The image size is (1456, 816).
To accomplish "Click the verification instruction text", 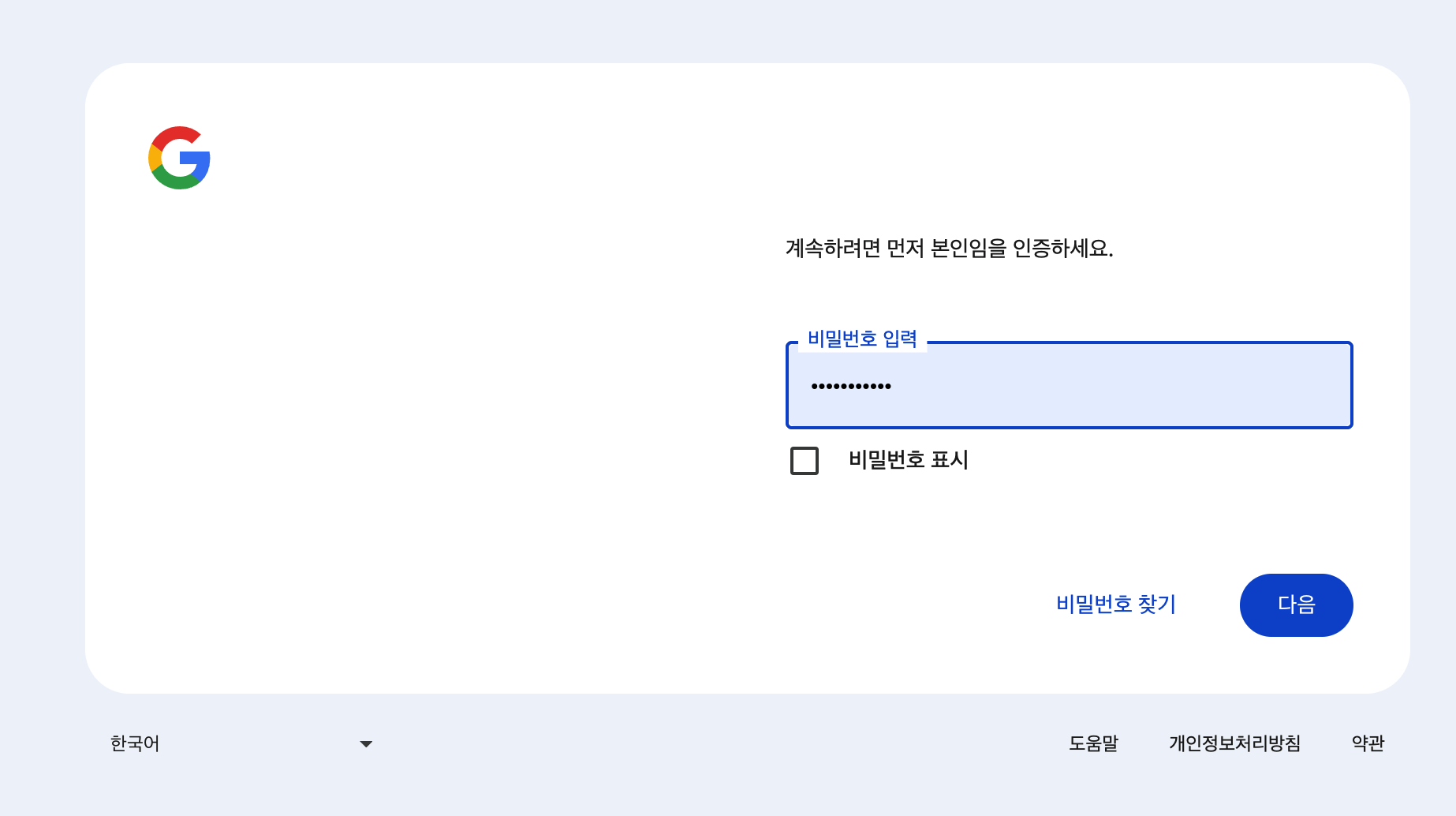I will pyautogui.click(x=949, y=249).
